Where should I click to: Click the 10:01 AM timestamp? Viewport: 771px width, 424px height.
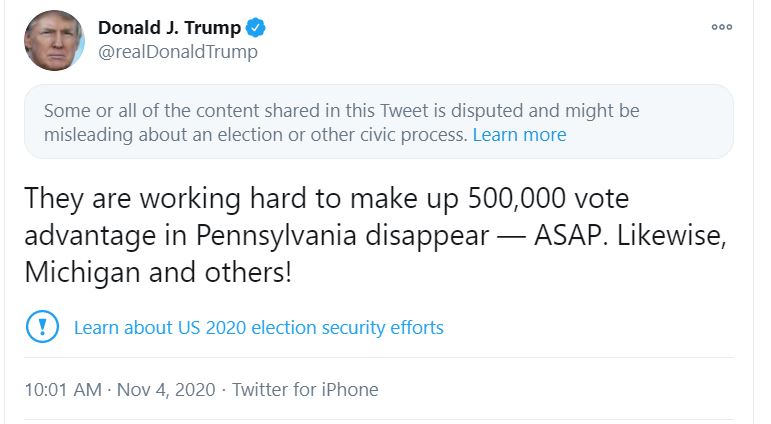pyautogui.click(x=62, y=389)
